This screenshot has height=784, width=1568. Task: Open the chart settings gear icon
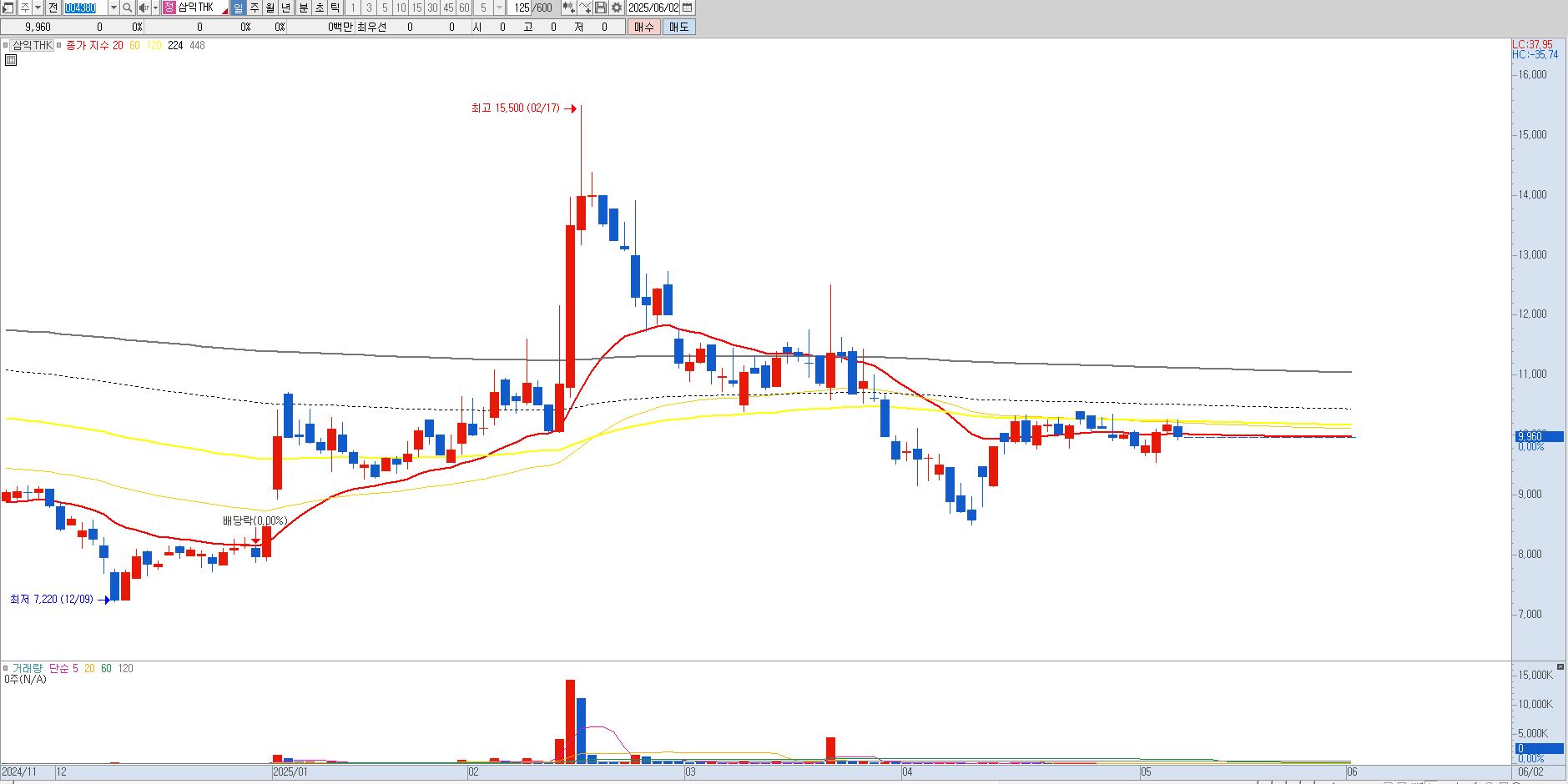[x=617, y=8]
